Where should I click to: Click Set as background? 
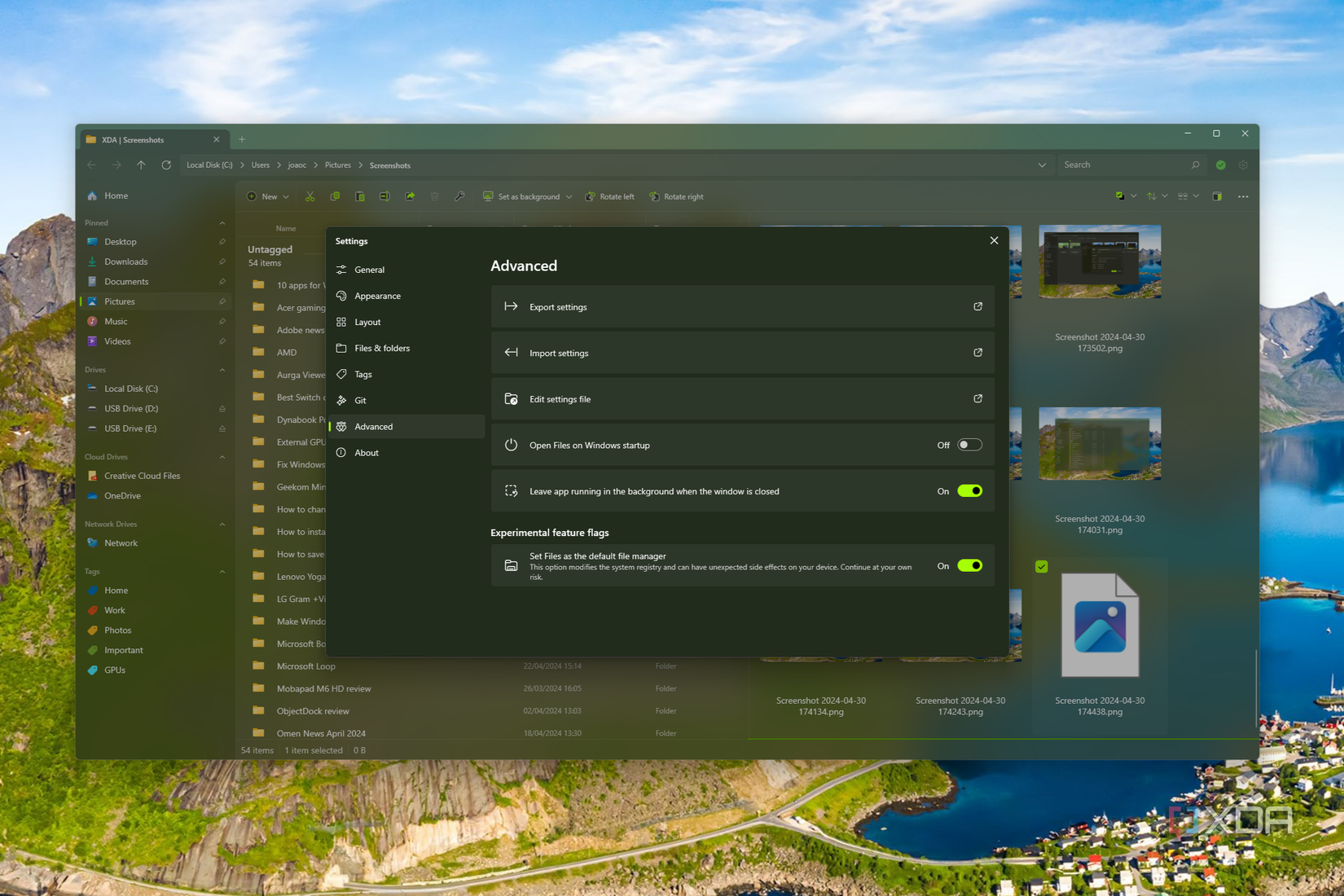[x=525, y=196]
